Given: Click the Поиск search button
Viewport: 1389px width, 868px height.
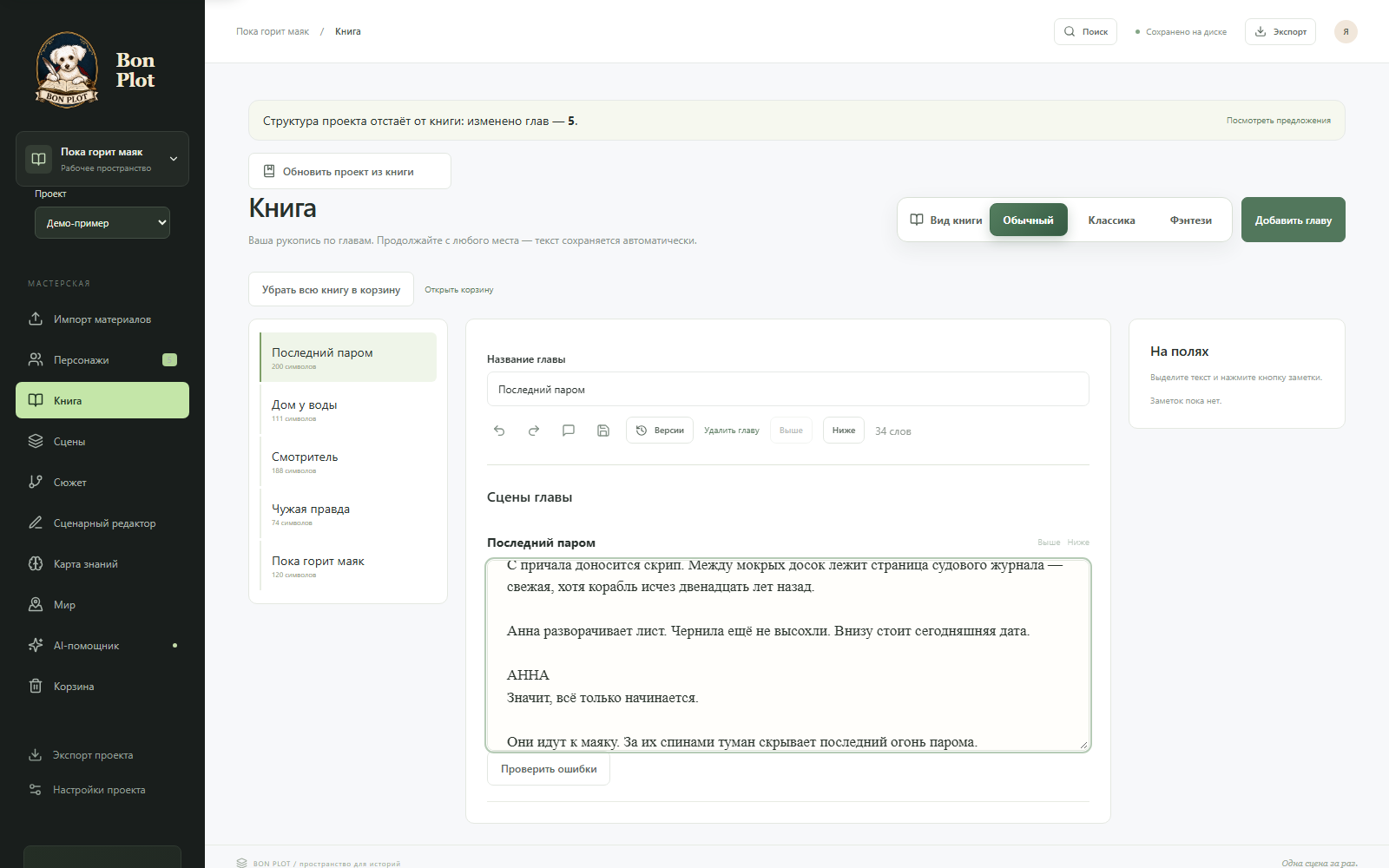Looking at the screenshot, I should click(1085, 31).
